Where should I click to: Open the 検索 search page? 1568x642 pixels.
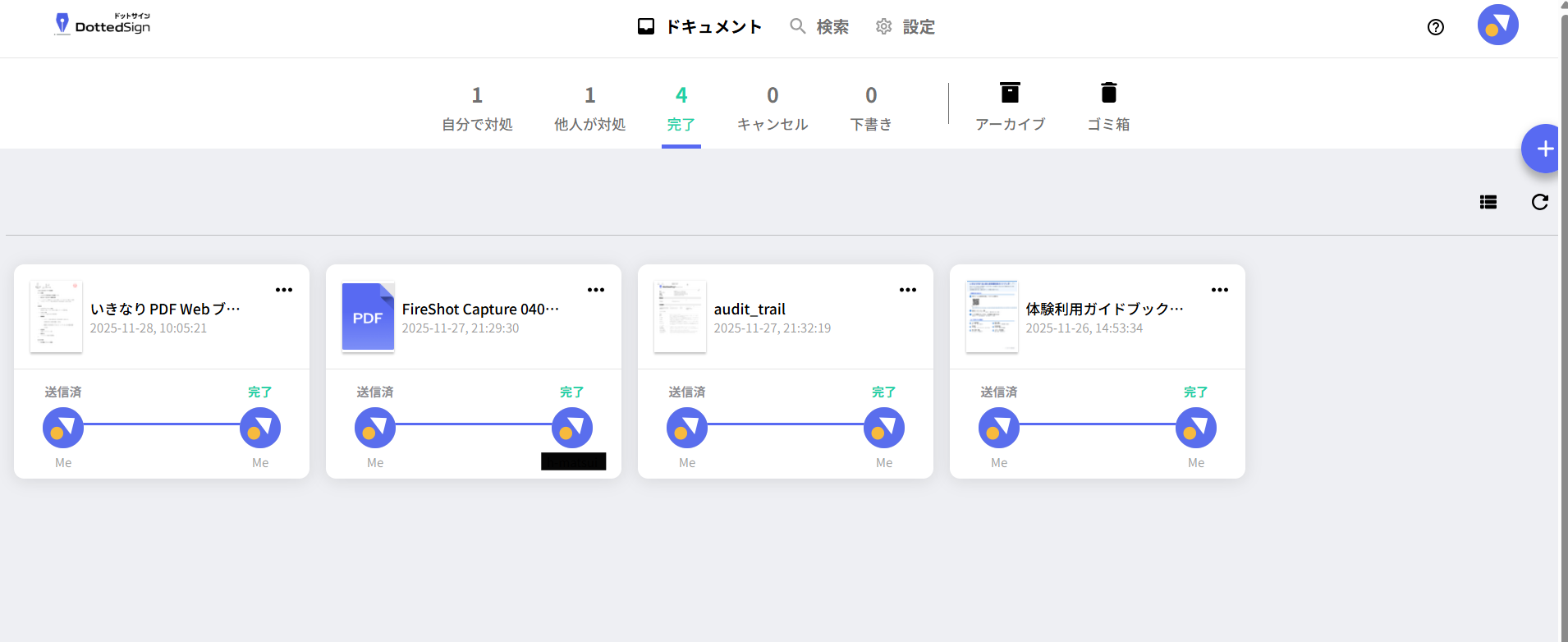click(x=819, y=27)
